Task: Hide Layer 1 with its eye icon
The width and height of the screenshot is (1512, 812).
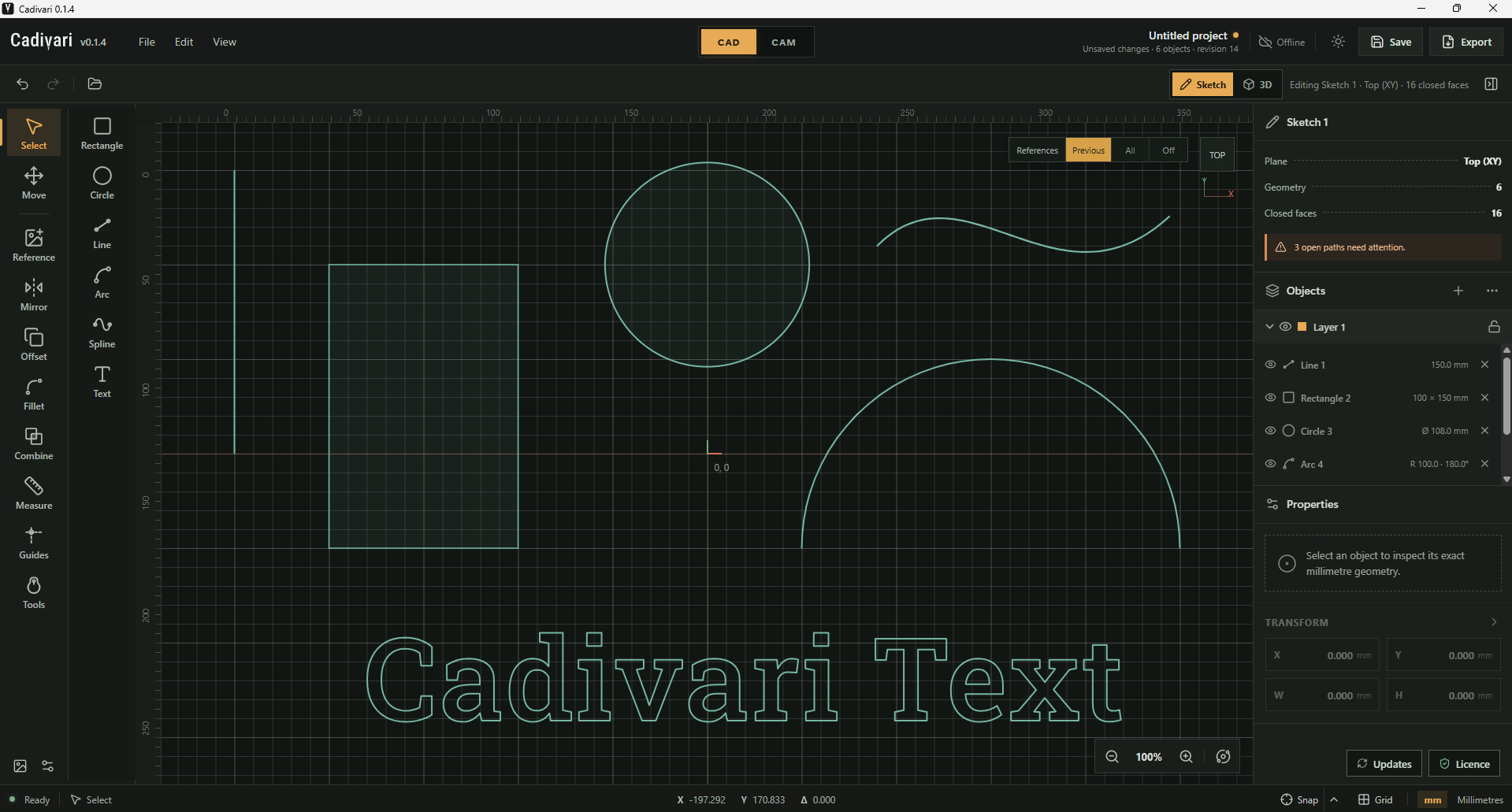Action: 1285,327
